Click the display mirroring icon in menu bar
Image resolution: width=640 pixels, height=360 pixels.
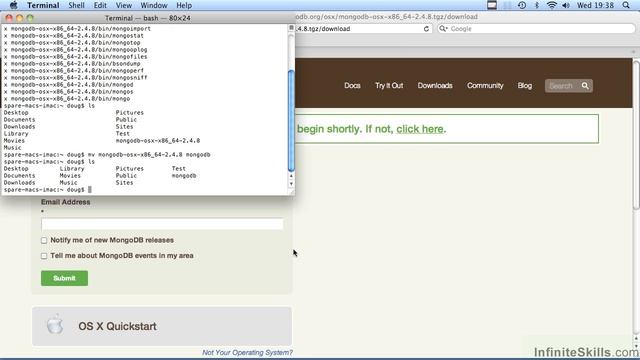pos(492,5)
